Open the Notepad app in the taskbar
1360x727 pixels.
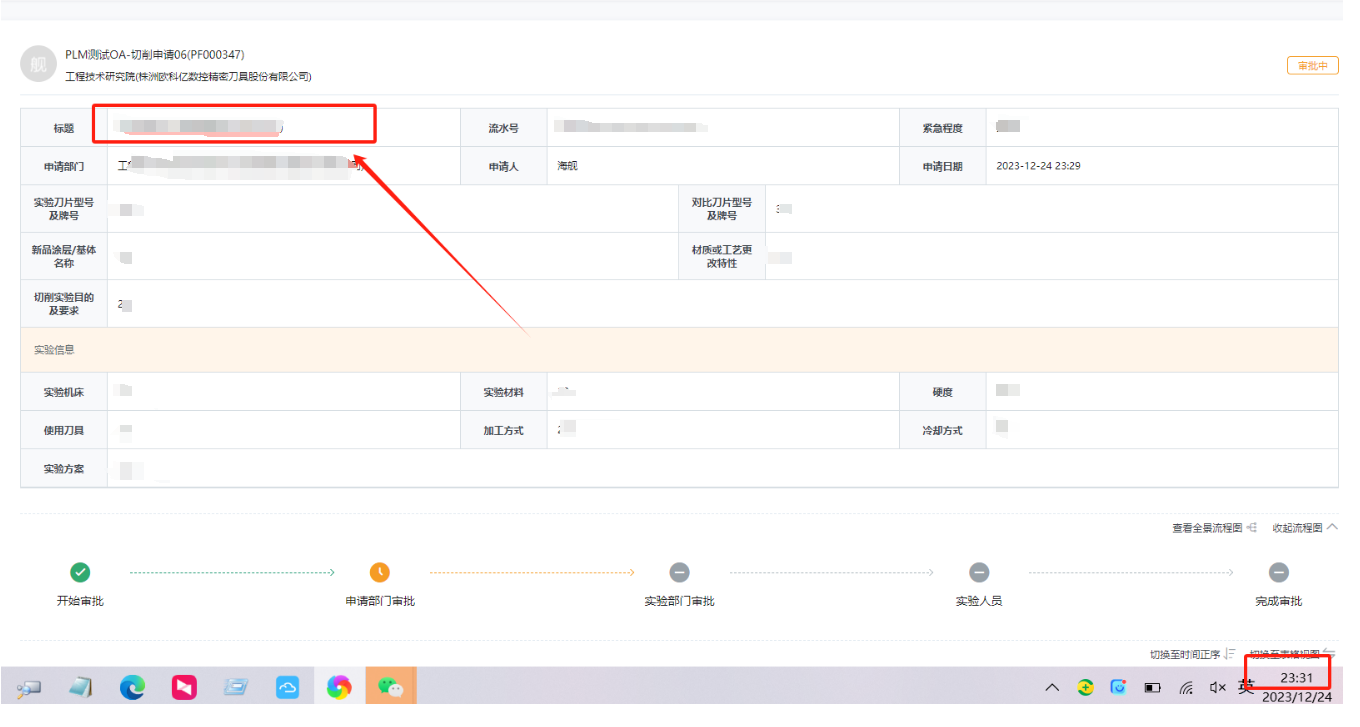[x=80, y=687]
